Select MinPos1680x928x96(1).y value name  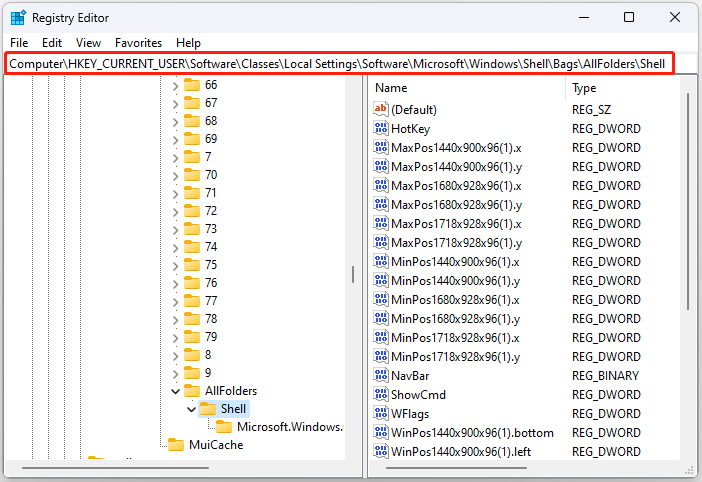[455, 319]
